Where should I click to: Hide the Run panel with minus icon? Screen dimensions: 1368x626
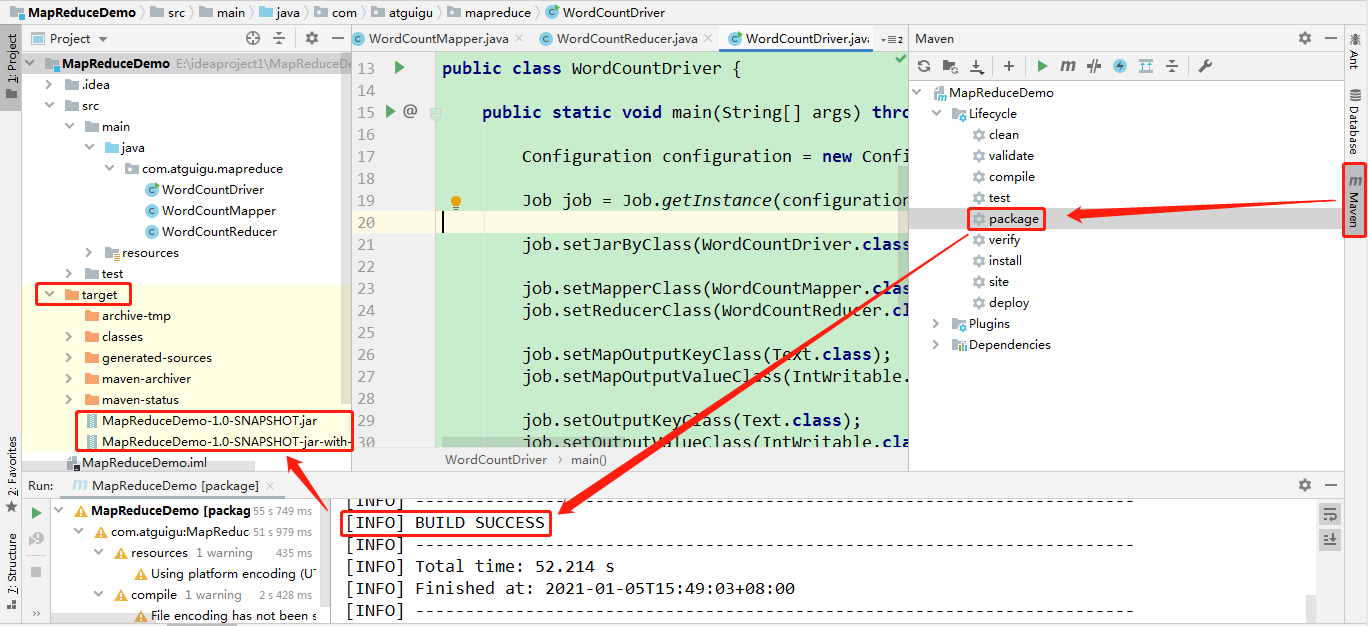(1331, 485)
